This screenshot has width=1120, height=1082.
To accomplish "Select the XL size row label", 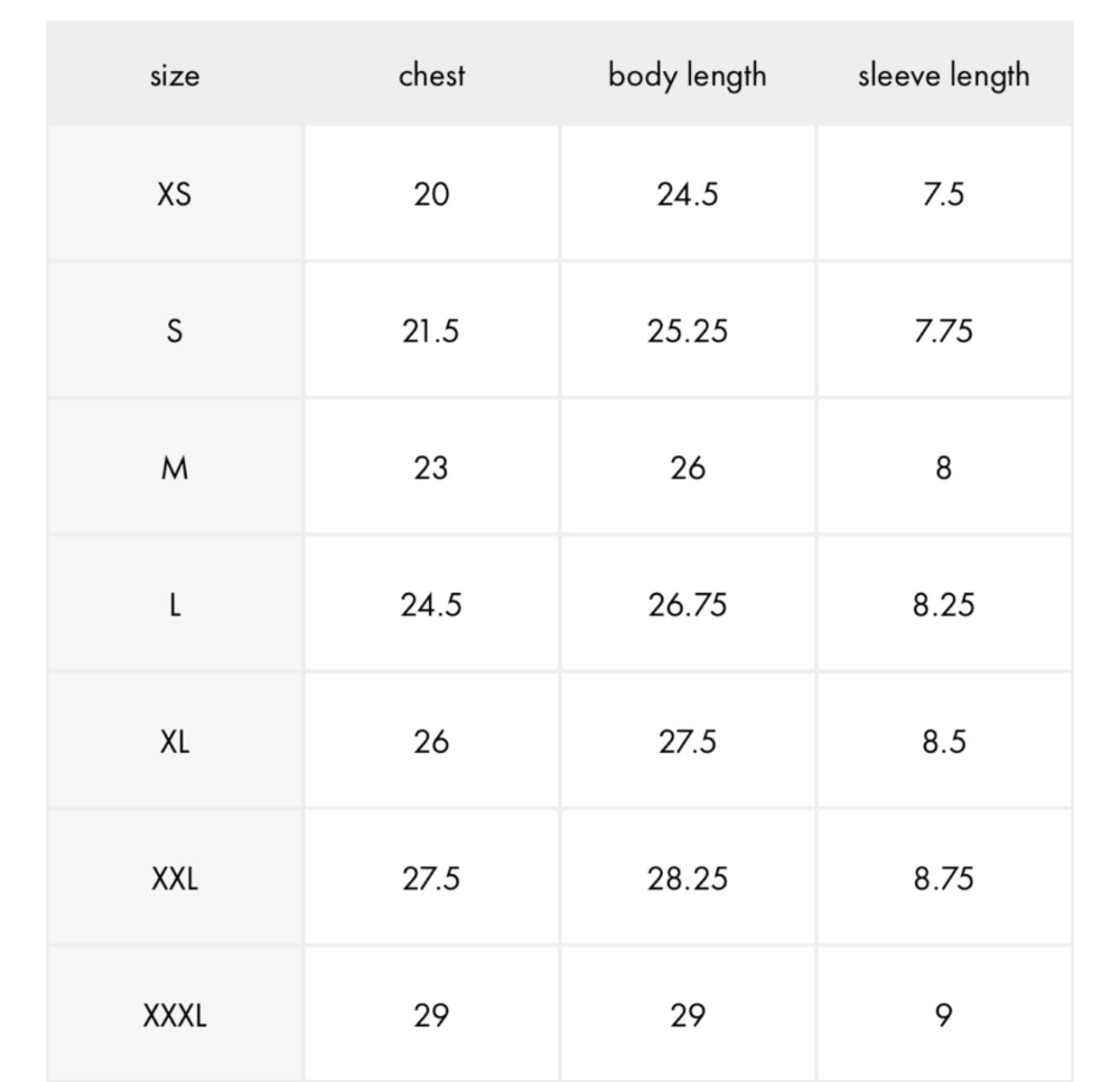I will pyautogui.click(x=175, y=742).
